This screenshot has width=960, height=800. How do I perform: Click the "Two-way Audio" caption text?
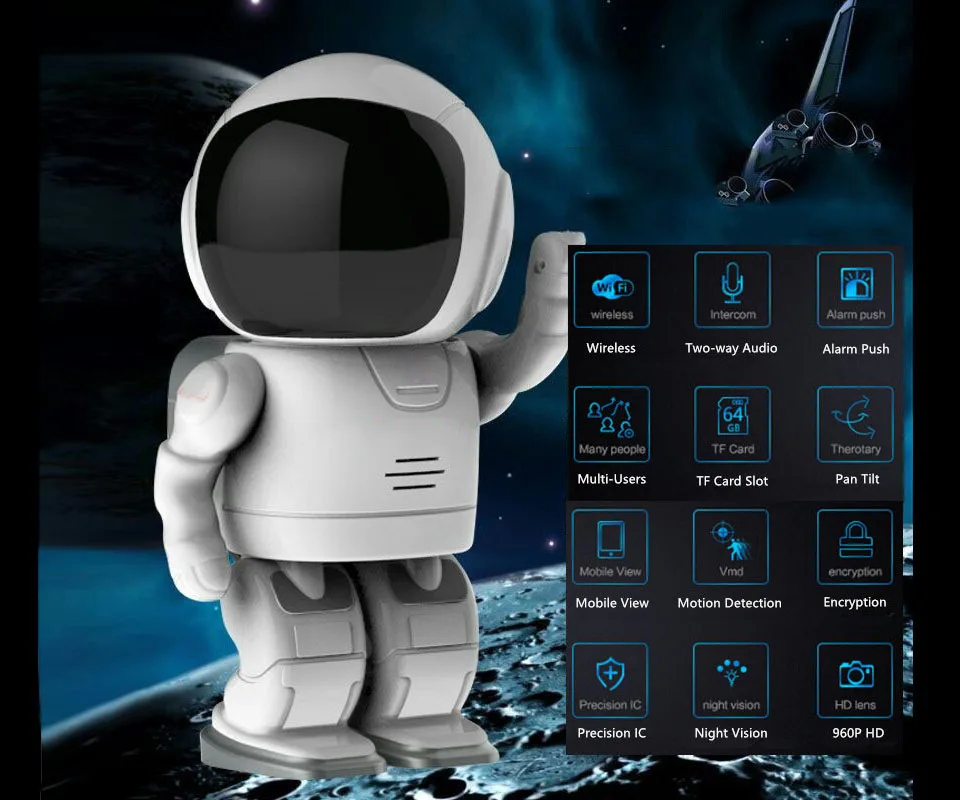[731, 348]
